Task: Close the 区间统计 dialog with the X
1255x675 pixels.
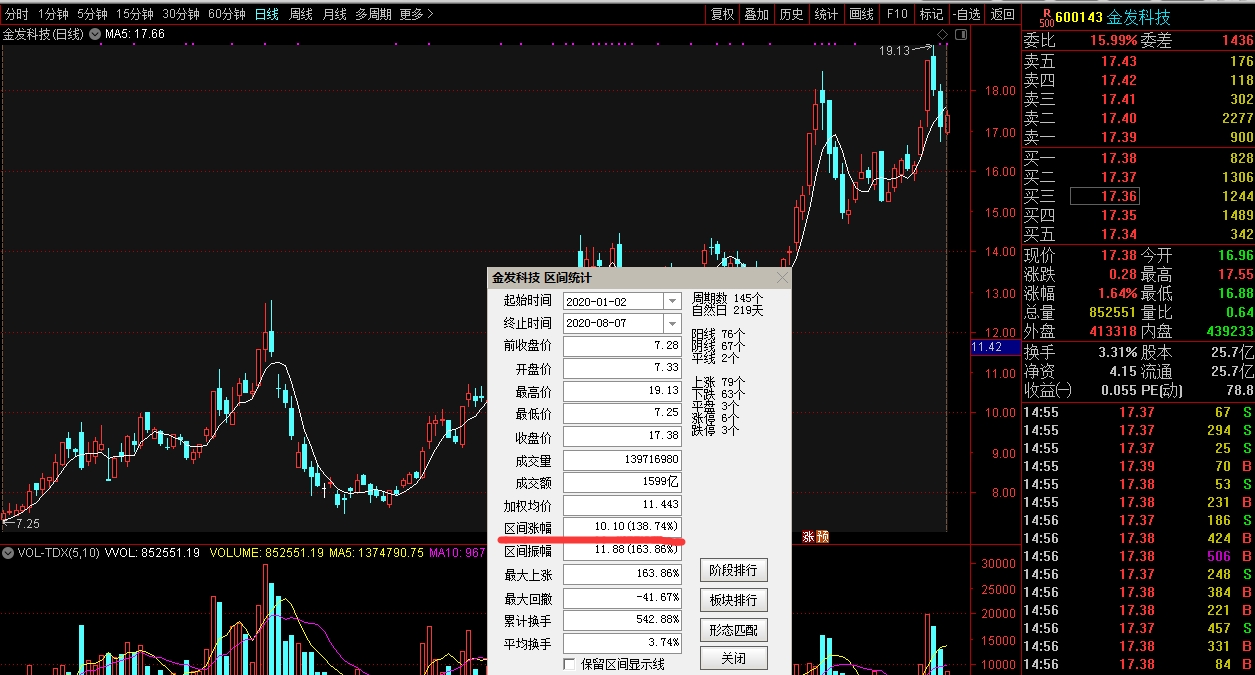Action: coord(781,278)
